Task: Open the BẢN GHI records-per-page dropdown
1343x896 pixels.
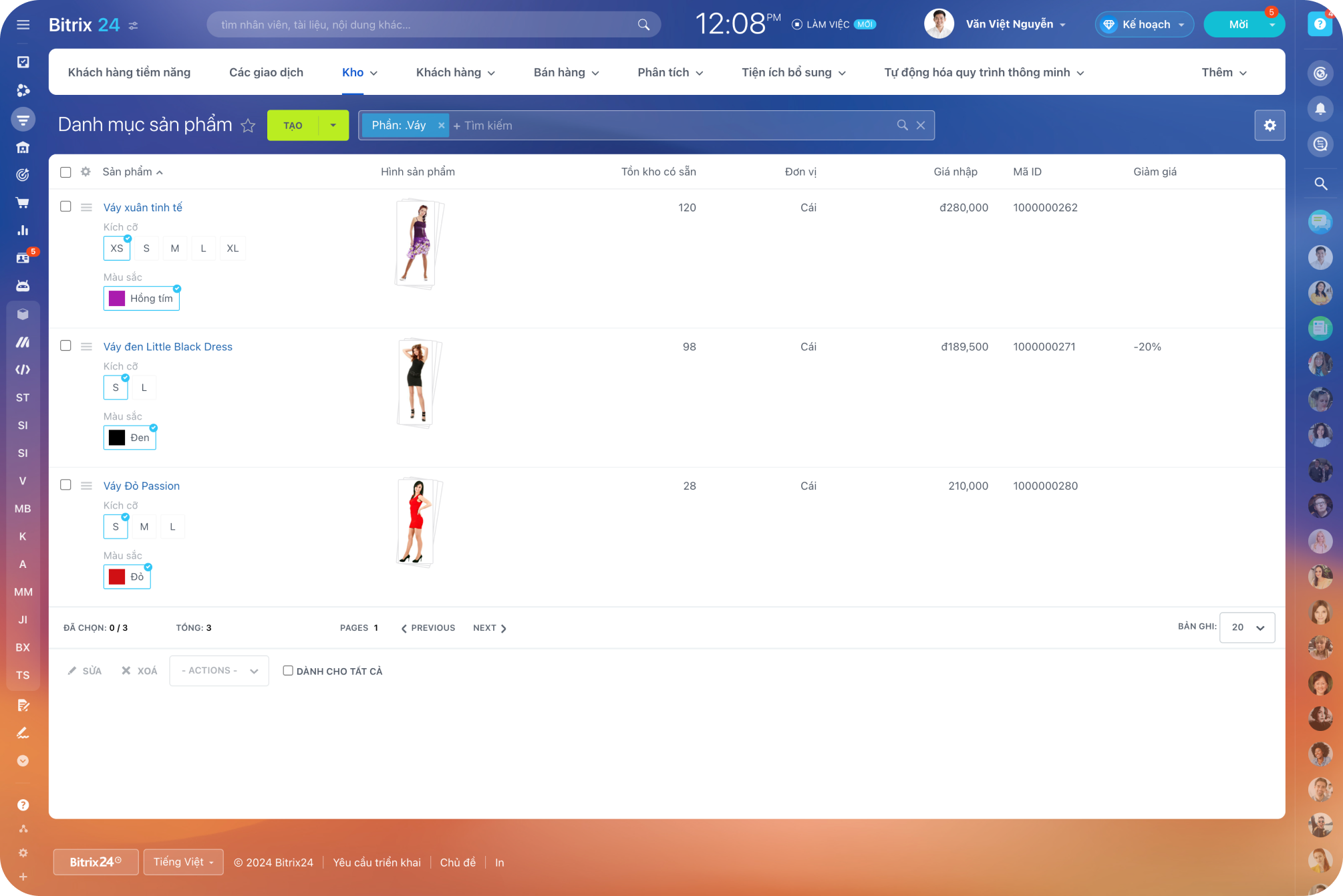Action: (1247, 627)
